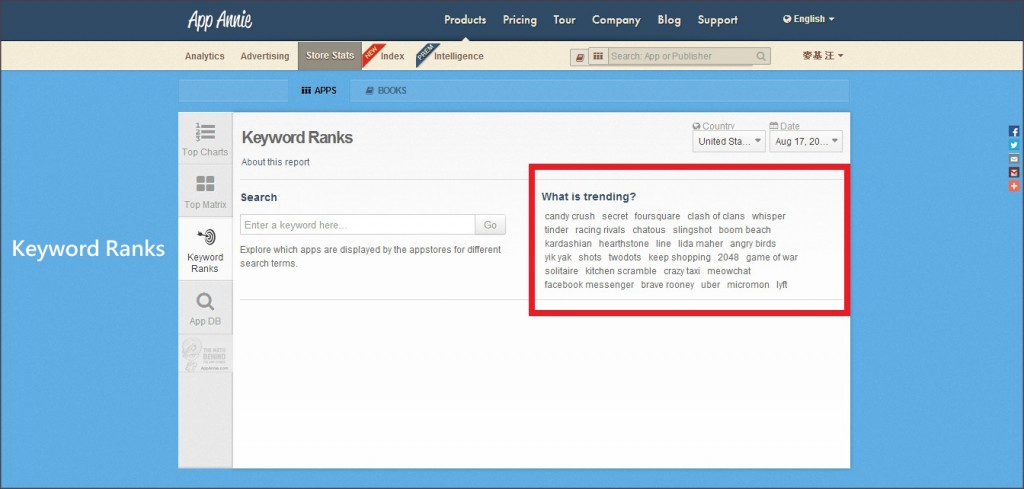
Task: Switch search to apps using apps icon
Action: point(598,57)
